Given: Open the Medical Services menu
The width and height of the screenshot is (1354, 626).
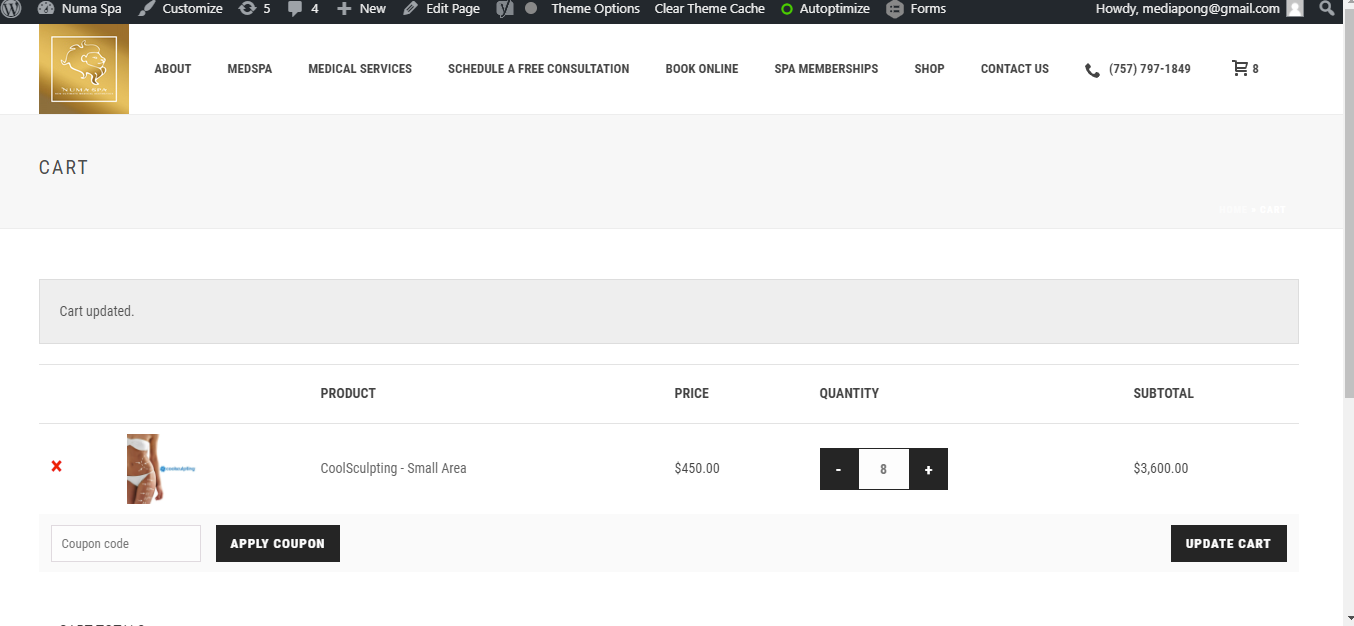Looking at the screenshot, I should [360, 69].
